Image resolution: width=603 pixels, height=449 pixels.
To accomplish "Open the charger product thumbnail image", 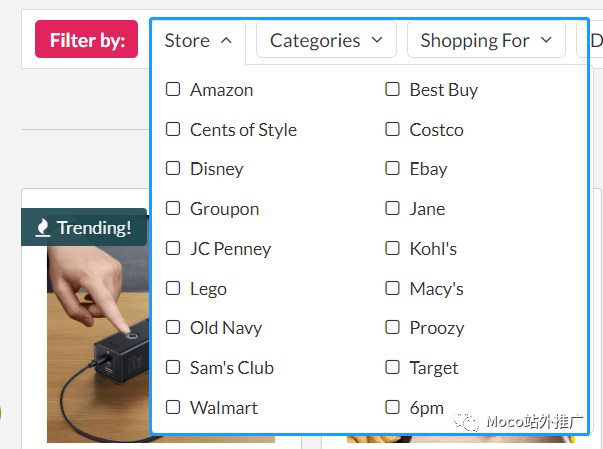I will [97, 340].
